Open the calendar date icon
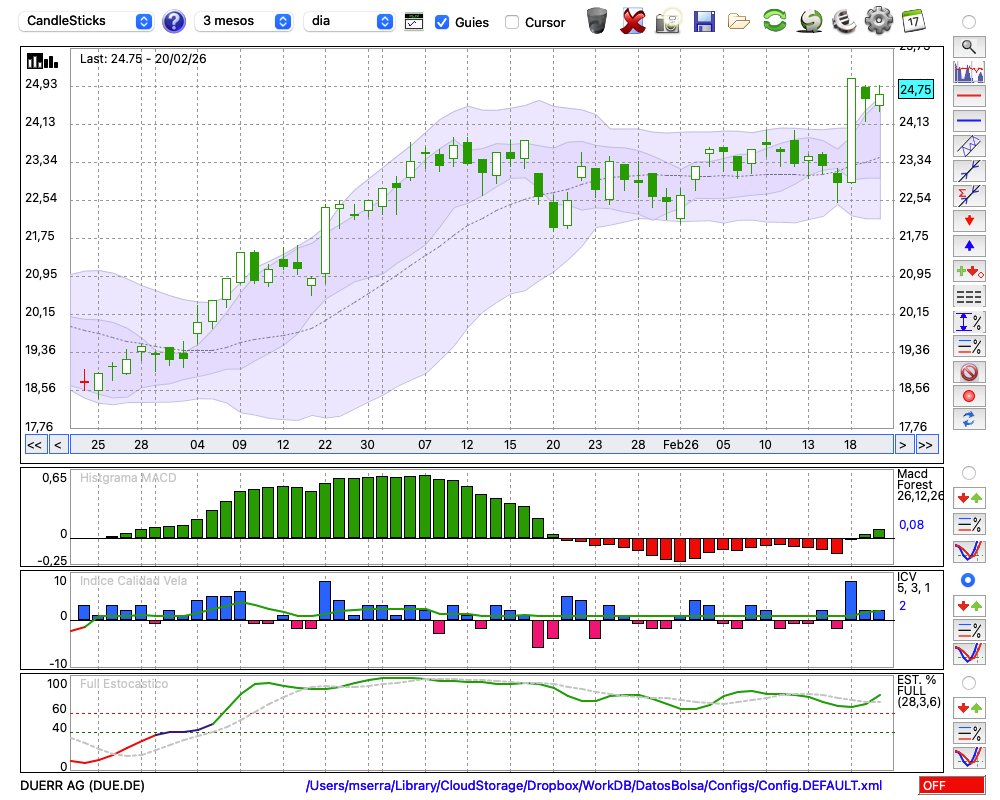 [913, 20]
